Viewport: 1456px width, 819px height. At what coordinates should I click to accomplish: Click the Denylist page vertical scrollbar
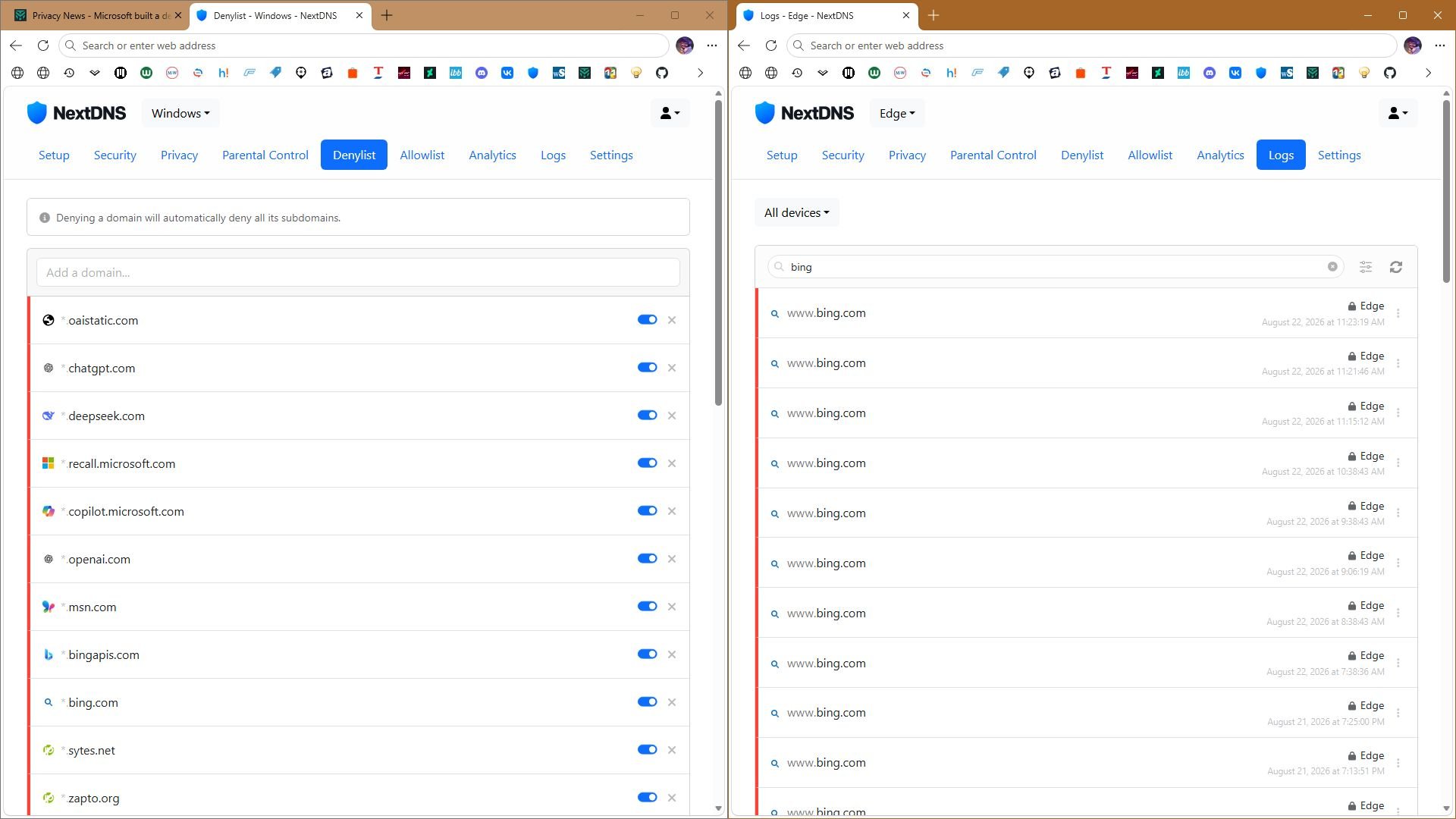tap(718, 253)
